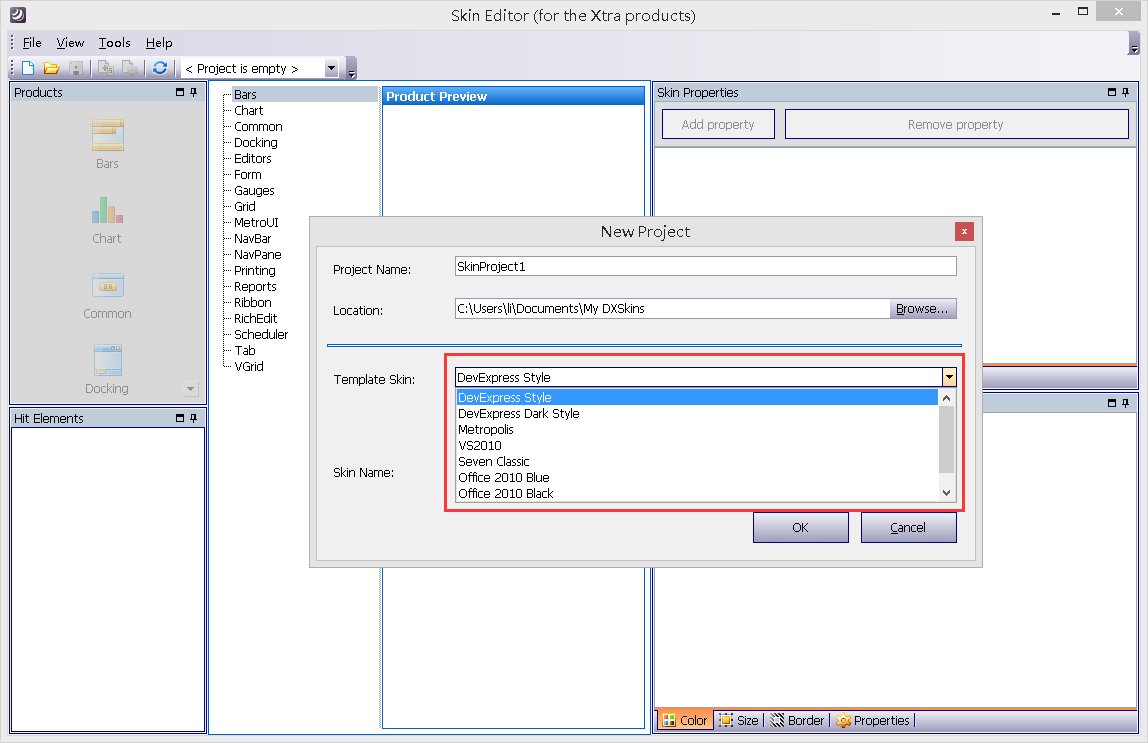Close the New Project dialog
This screenshot has width=1148, height=743.
tap(964, 231)
